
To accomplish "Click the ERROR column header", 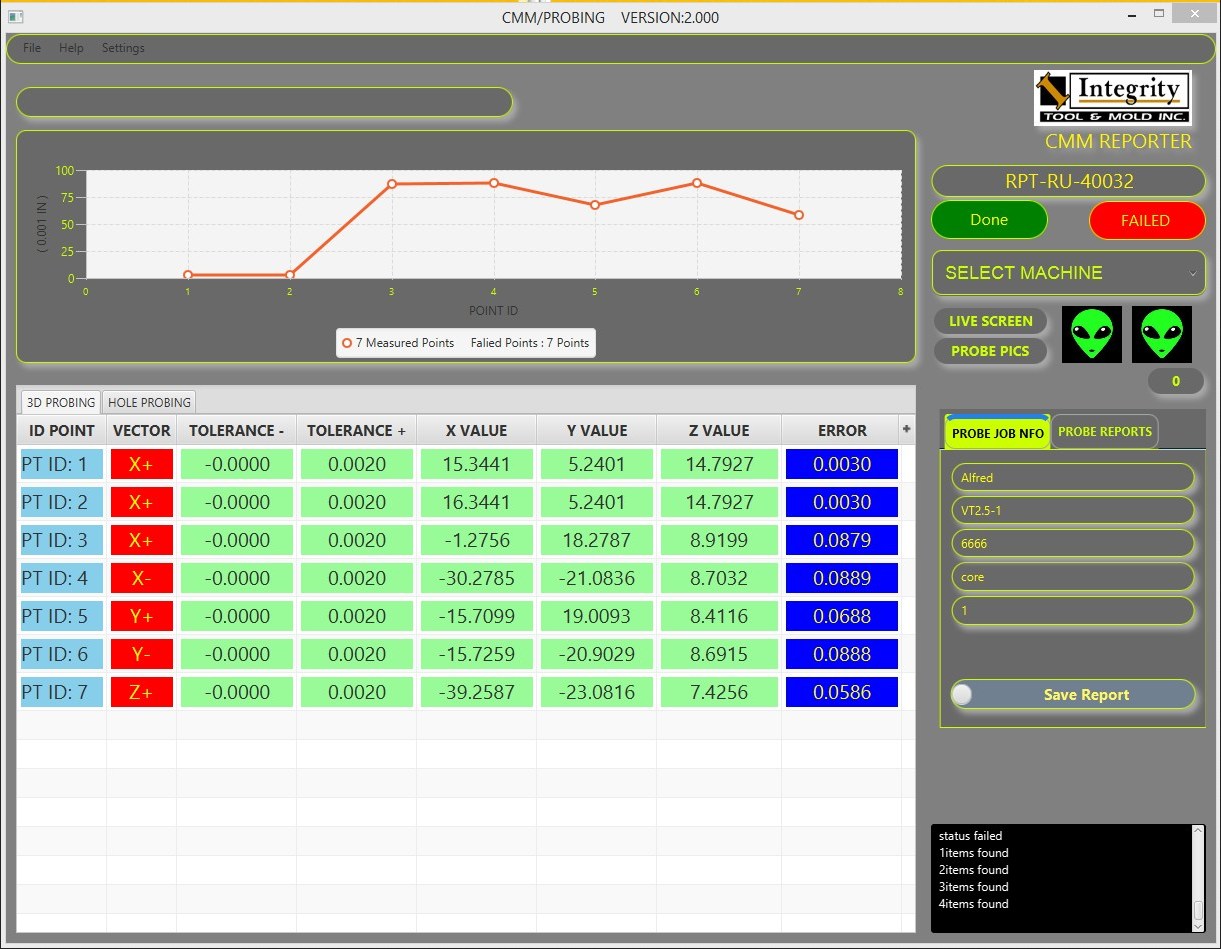I will [842, 430].
